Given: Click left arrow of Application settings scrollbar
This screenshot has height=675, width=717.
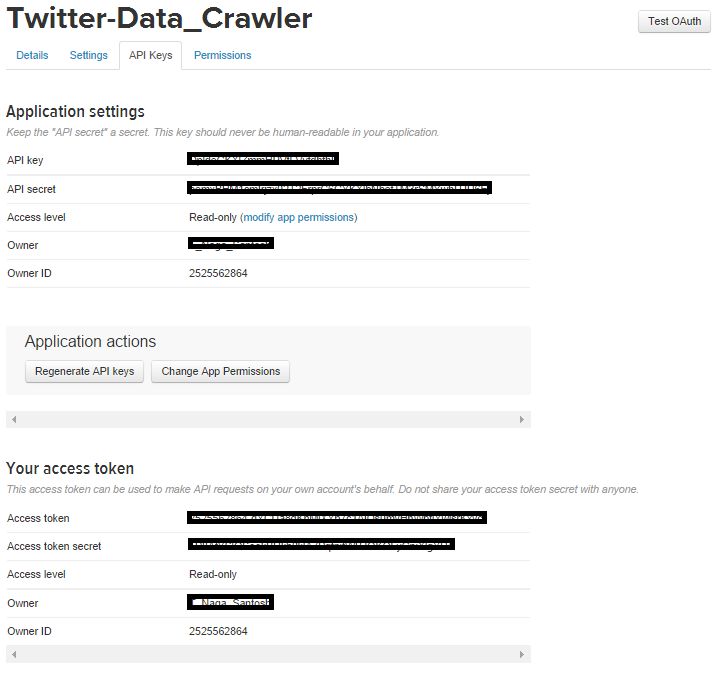Looking at the screenshot, I should coord(14,419).
